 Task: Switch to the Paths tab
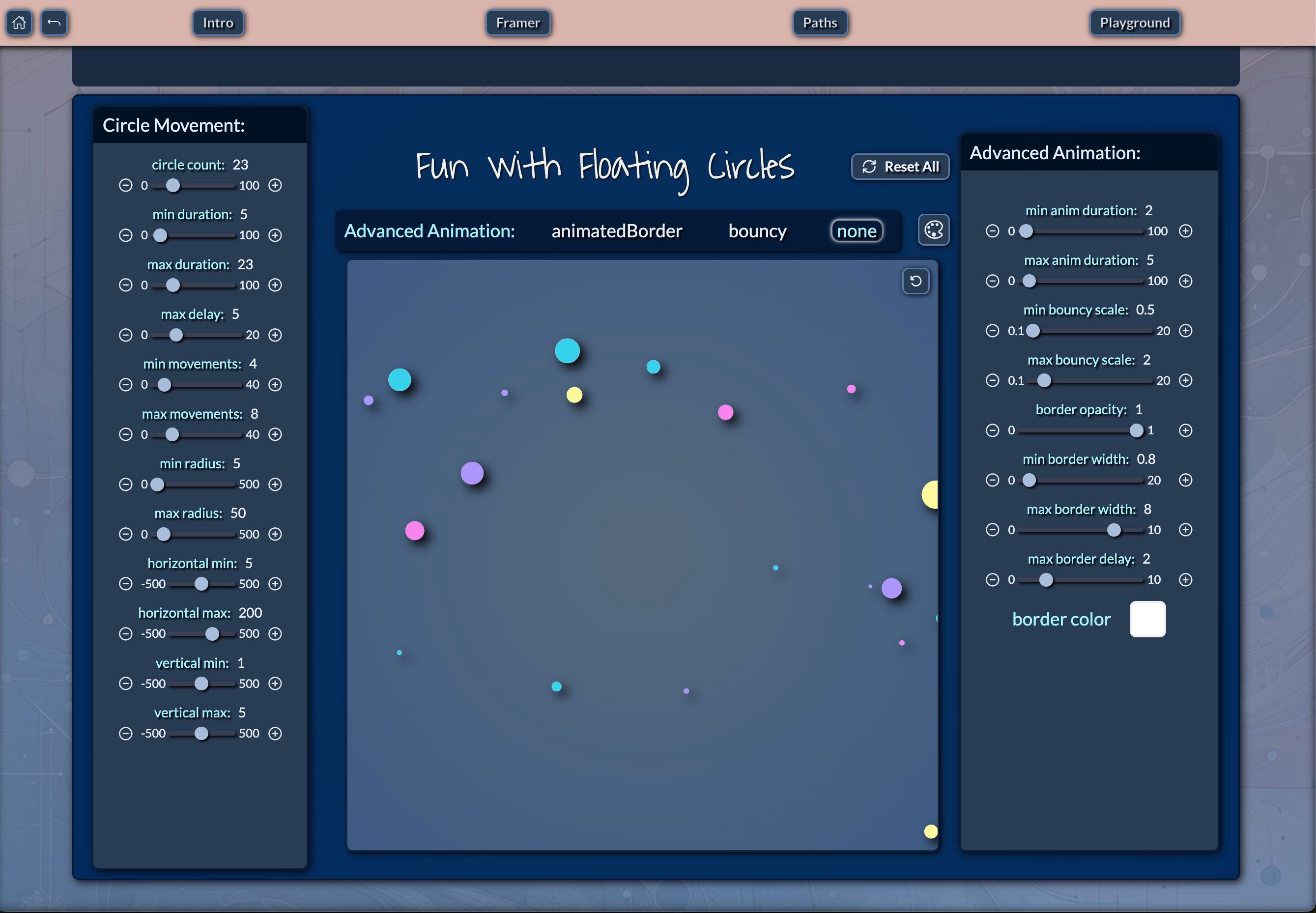pyautogui.click(x=820, y=23)
